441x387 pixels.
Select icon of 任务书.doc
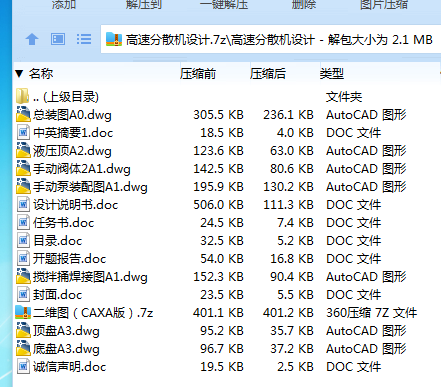(23, 222)
